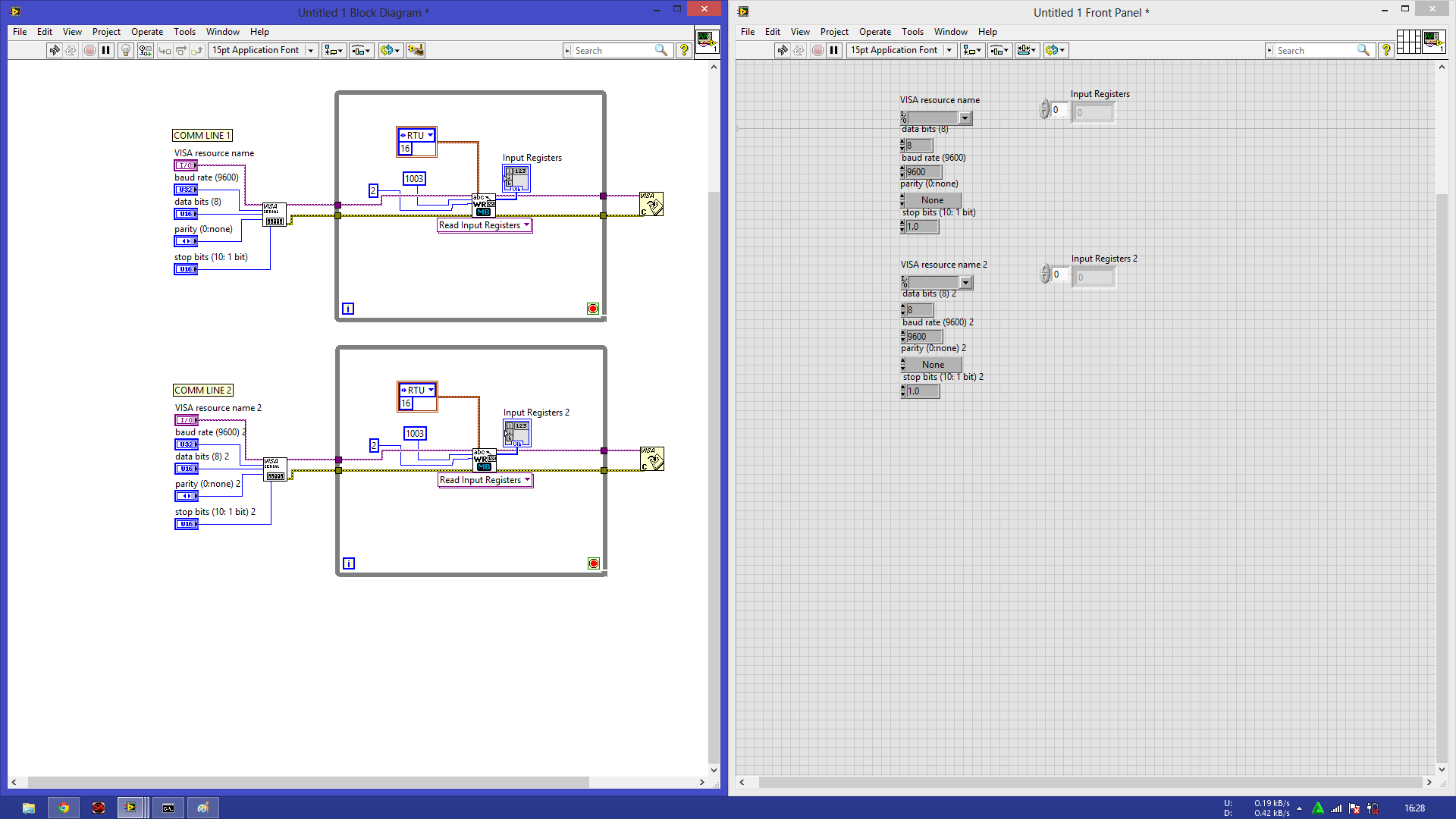Click stop condition terminal in lower while loop
1456x819 pixels.
pos(594,563)
